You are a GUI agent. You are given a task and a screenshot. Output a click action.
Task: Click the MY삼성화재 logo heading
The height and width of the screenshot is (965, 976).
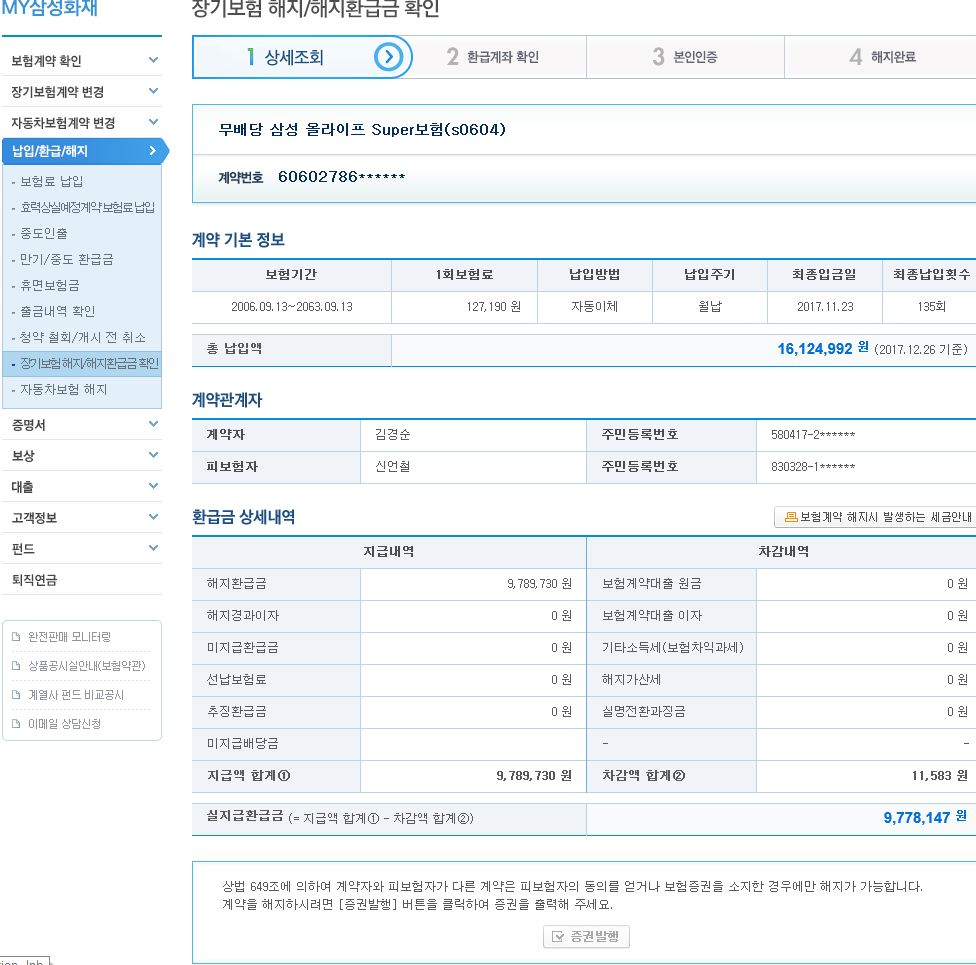tap(50, 11)
